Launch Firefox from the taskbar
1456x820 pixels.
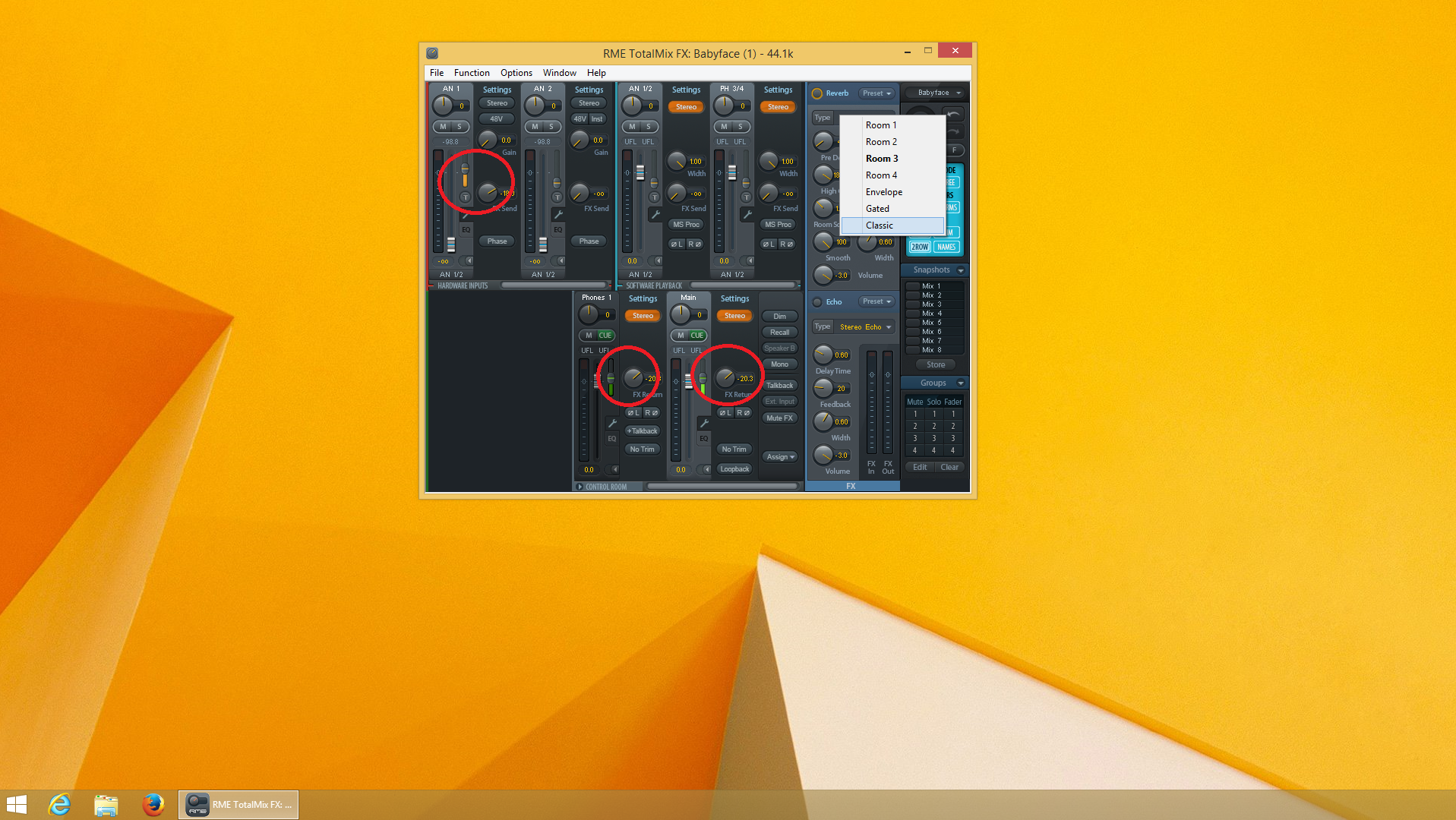tap(153, 804)
